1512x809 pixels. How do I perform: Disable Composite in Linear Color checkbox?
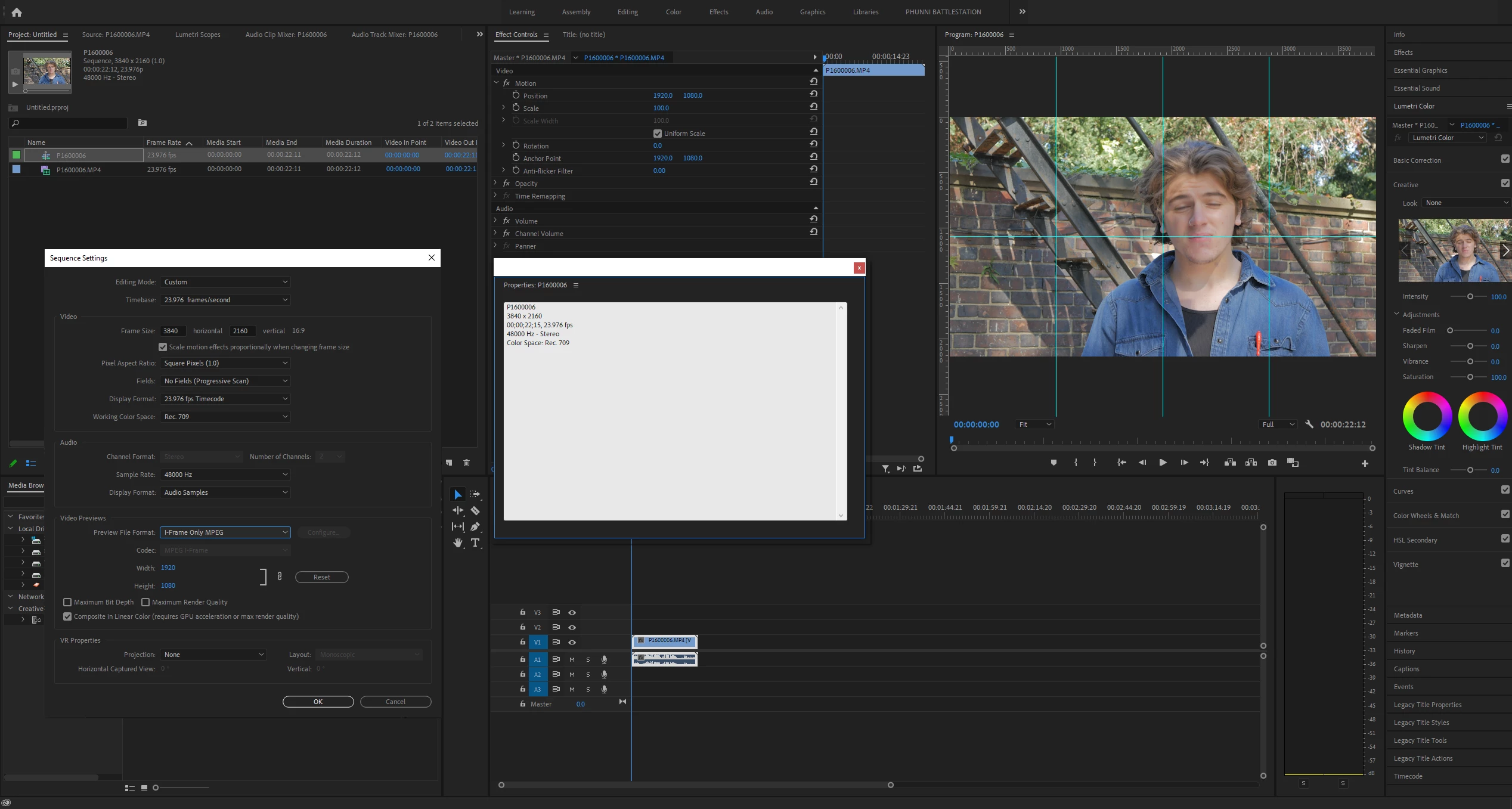pyautogui.click(x=67, y=616)
